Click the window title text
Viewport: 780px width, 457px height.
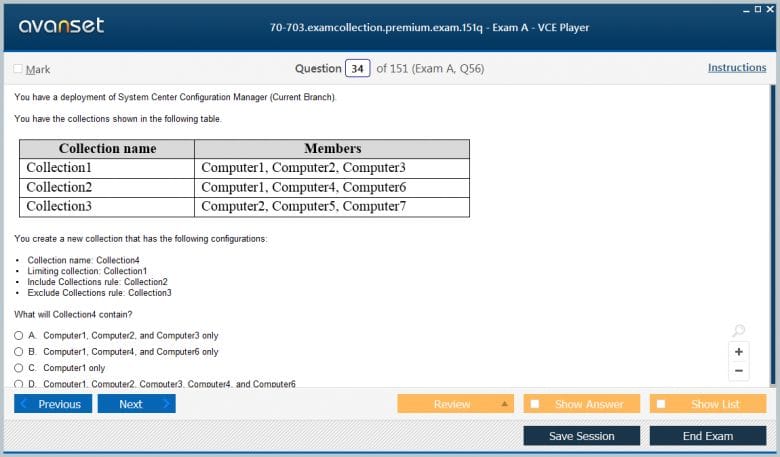coord(429,27)
